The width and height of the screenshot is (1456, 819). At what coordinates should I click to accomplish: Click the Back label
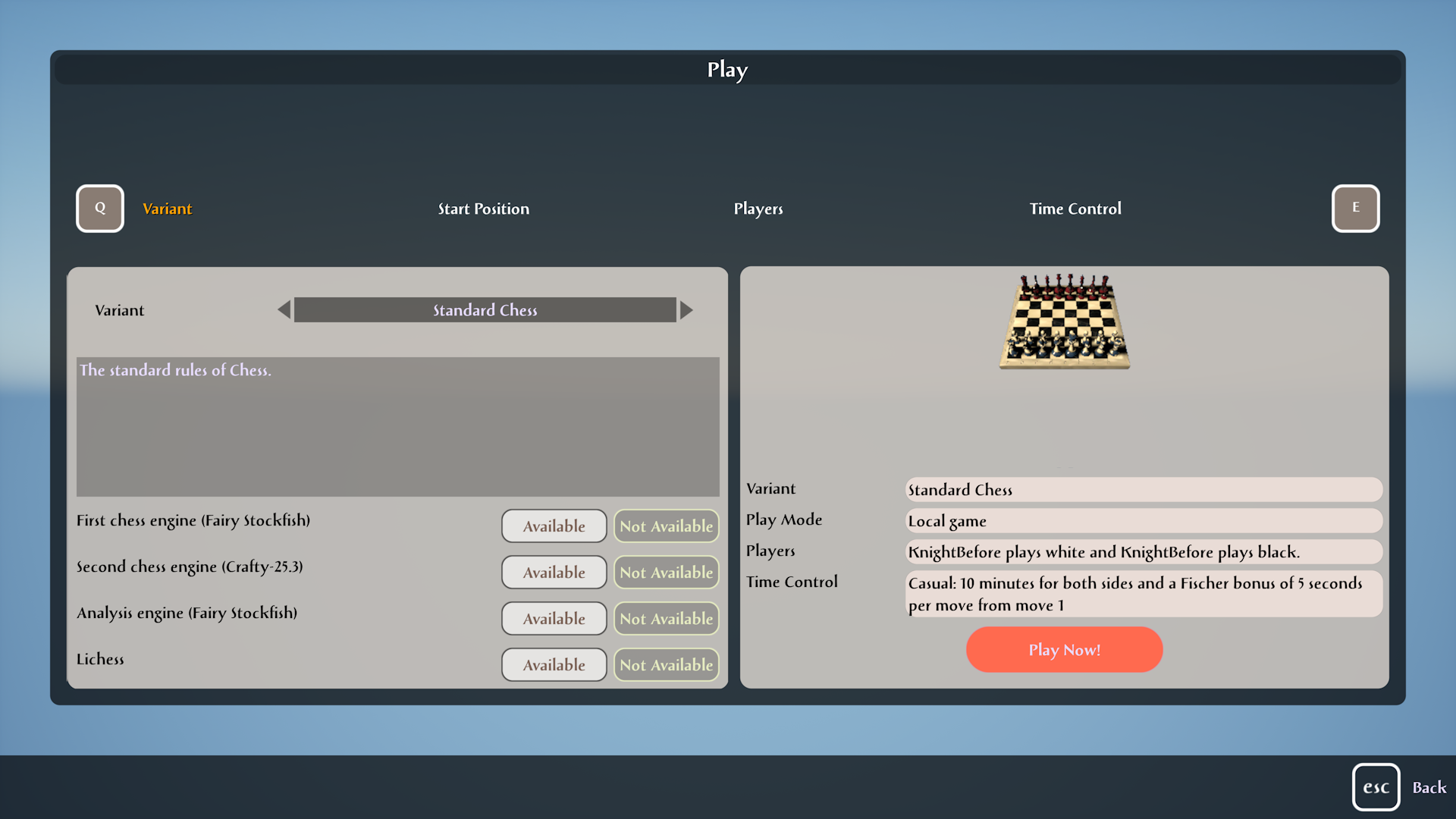click(x=1429, y=787)
